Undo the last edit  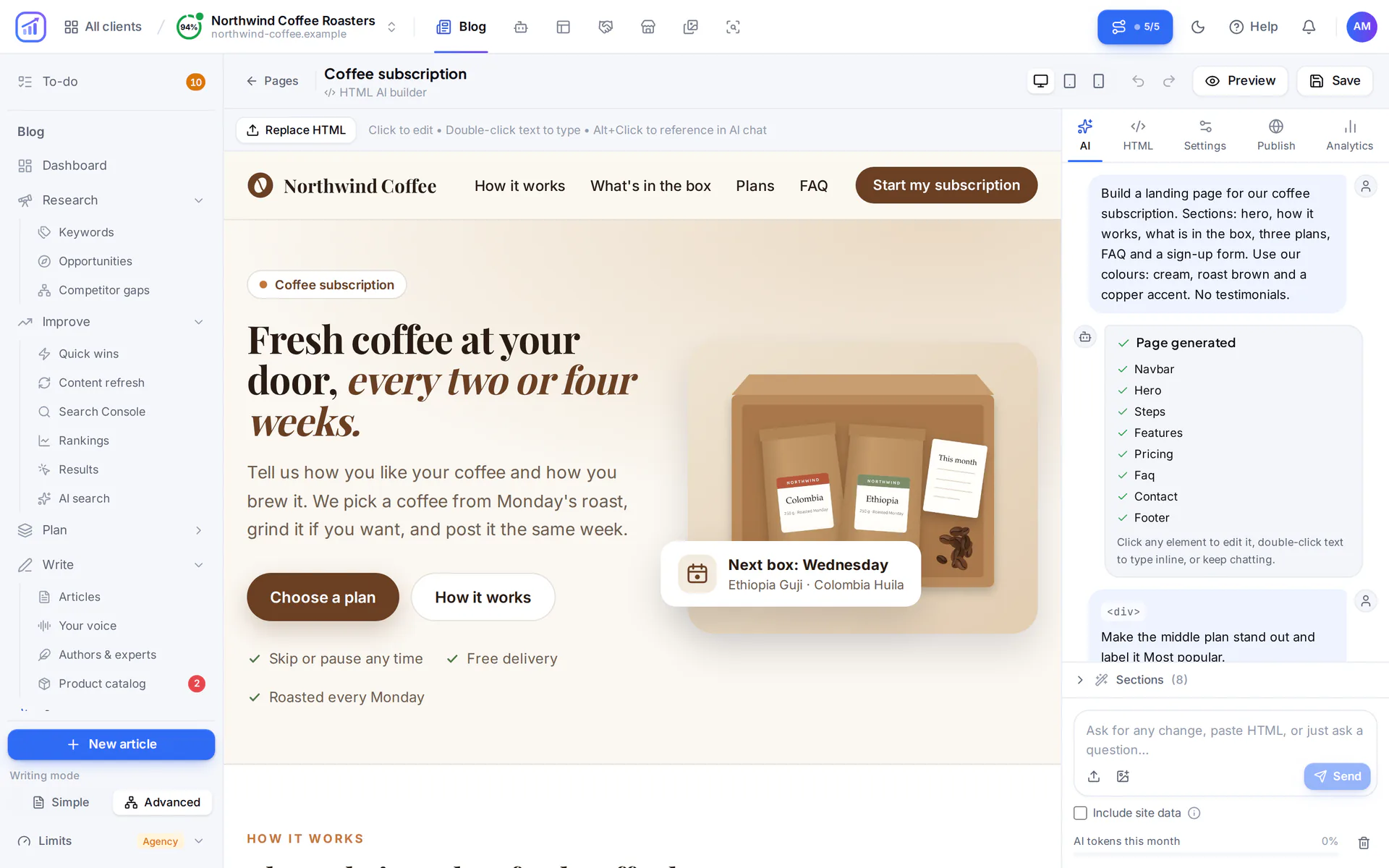(x=1138, y=81)
